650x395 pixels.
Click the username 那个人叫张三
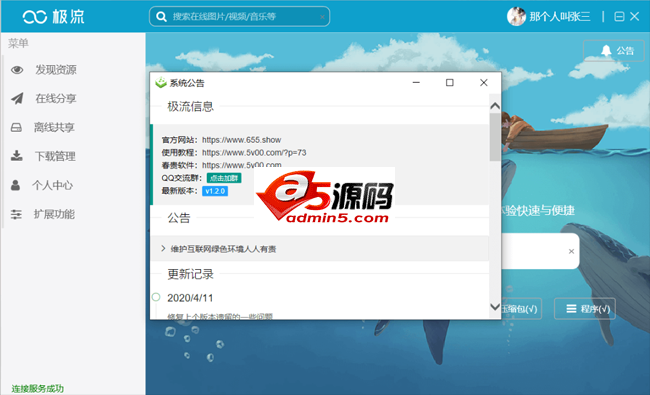pyautogui.click(x=560, y=17)
